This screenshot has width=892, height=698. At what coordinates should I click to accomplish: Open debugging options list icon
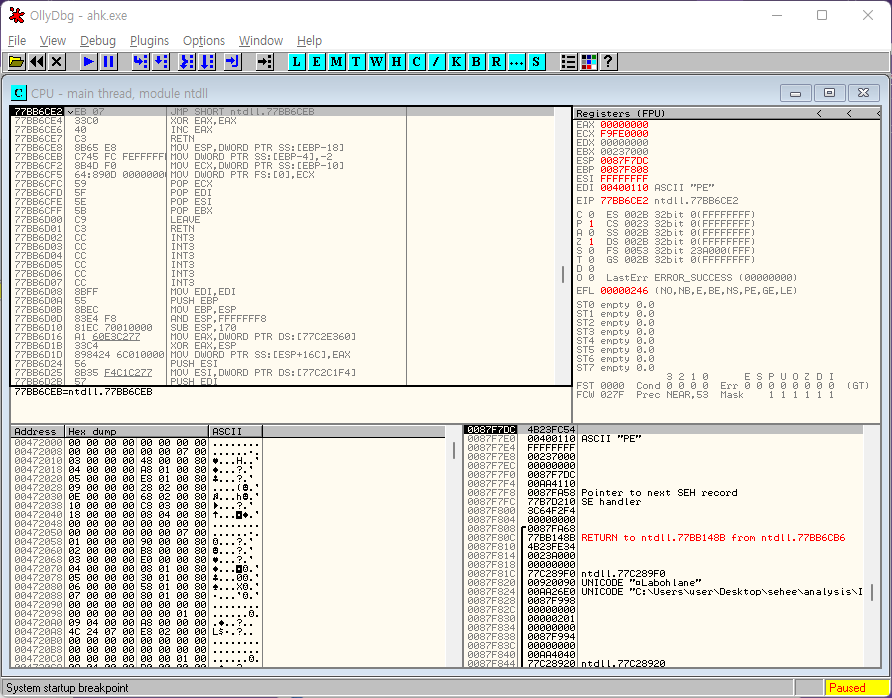click(x=568, y=61)
